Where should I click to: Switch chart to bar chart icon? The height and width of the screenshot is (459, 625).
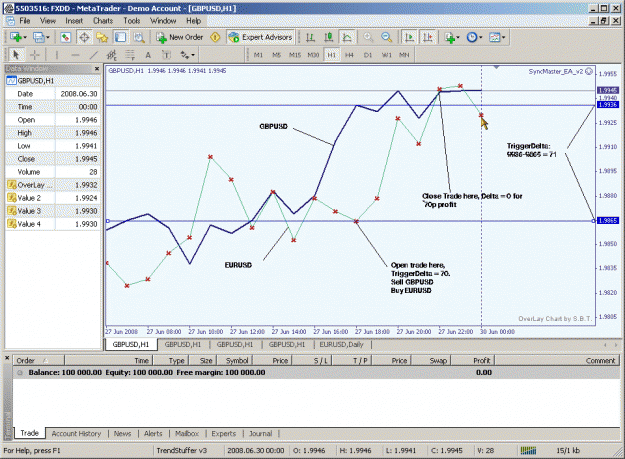(310, 37)
